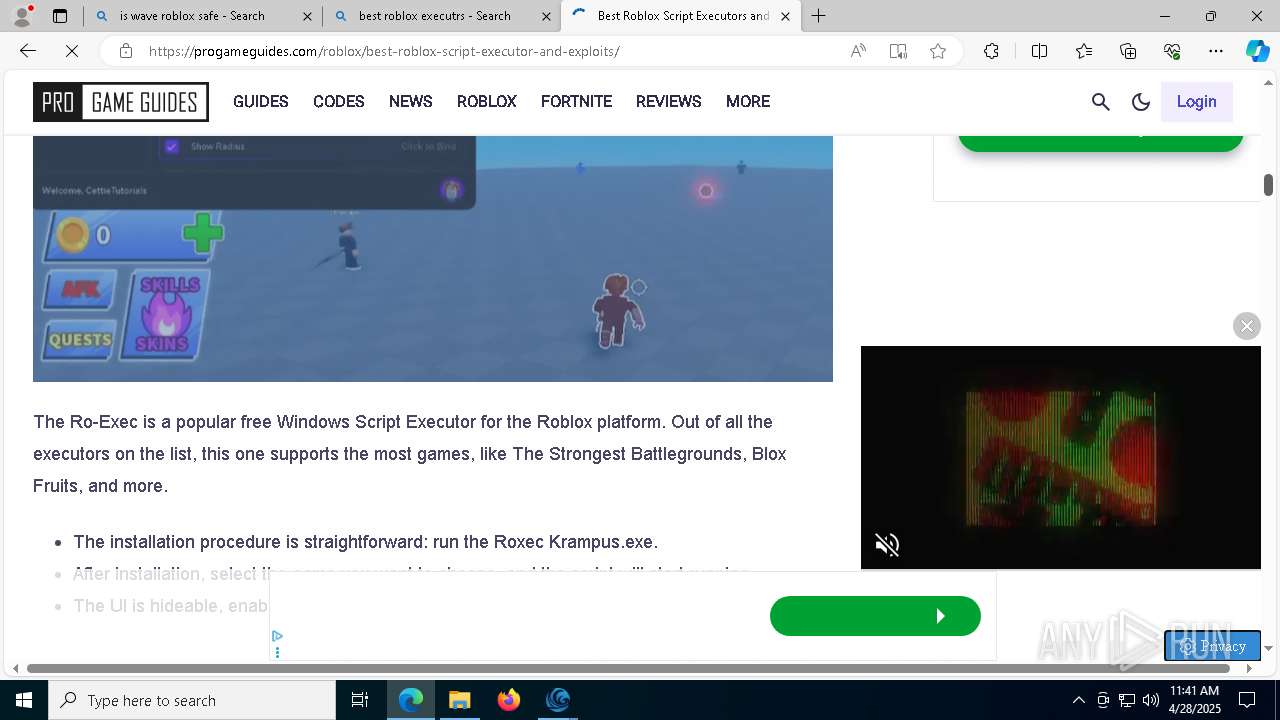Image resolution: width=1280 pixels, height=720 pixels.
Task: Open ROBLOX menu
Action: point(487,101)
